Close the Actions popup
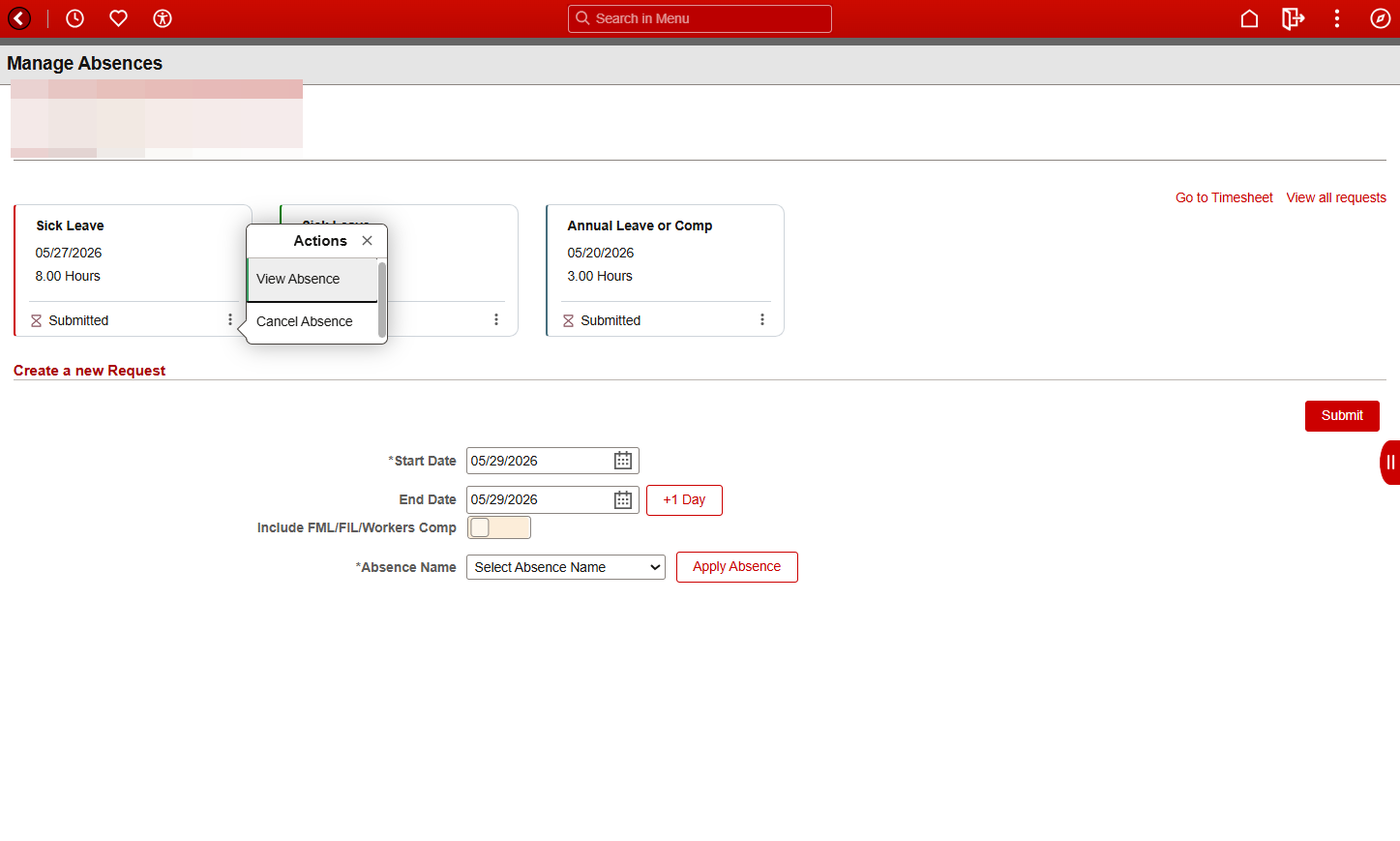 coord(367,241)
